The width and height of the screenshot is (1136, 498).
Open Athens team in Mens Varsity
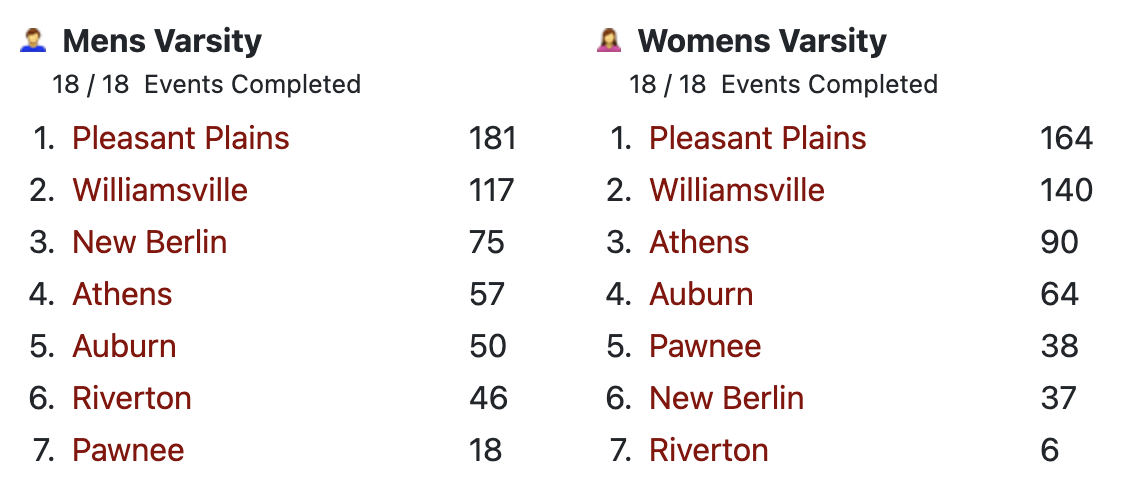[x=122, y=294]
